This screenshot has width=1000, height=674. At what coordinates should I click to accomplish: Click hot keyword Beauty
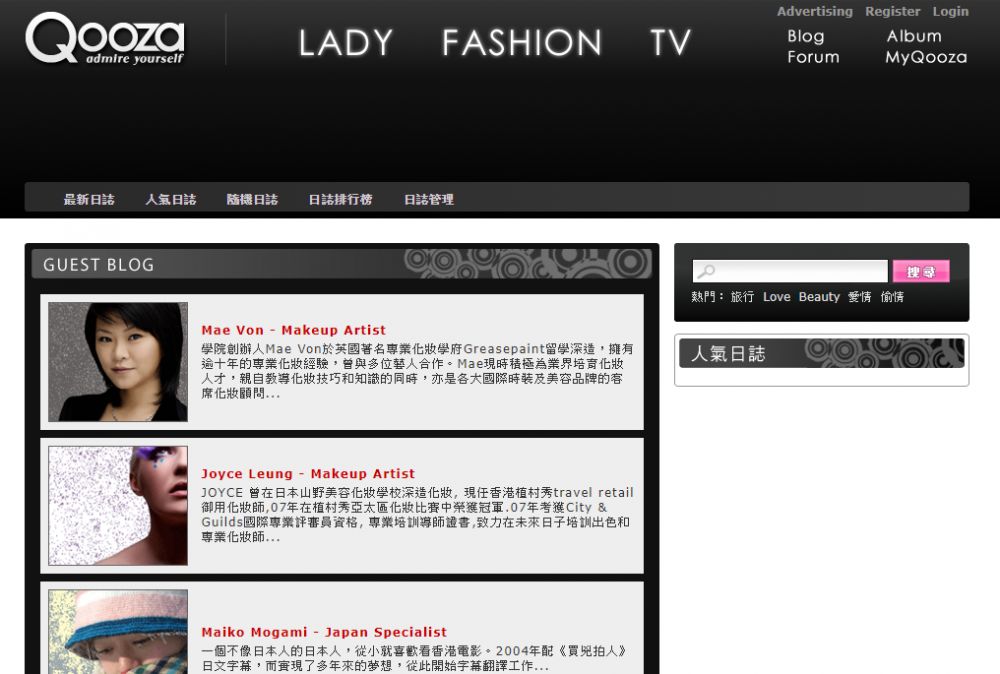(819, 297)
